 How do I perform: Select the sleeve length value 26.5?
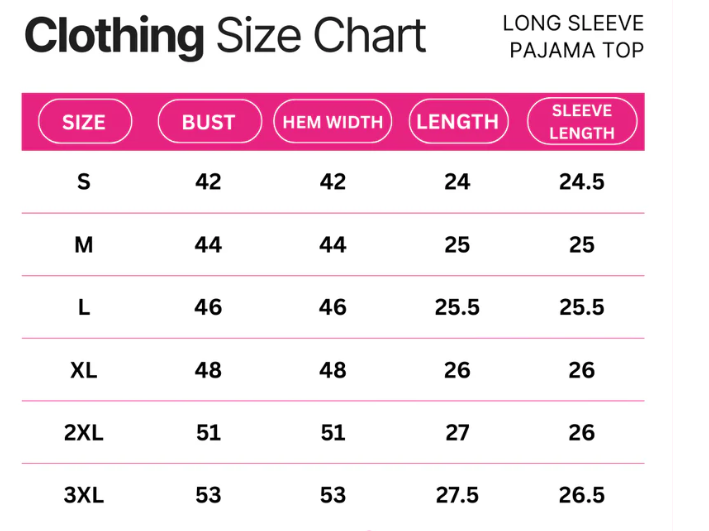[581, 495]
